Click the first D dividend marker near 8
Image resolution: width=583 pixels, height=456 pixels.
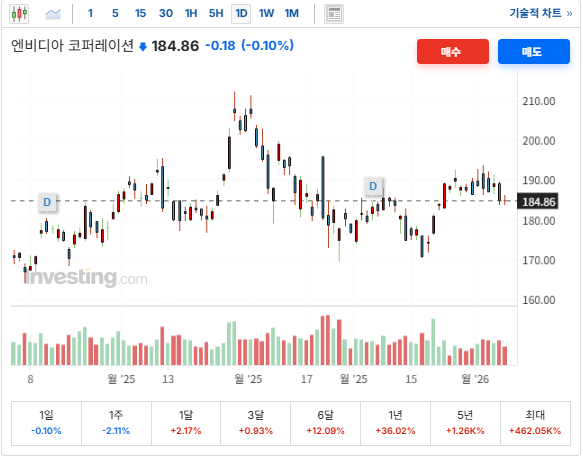pyautogui.click(x=47, y=202)
